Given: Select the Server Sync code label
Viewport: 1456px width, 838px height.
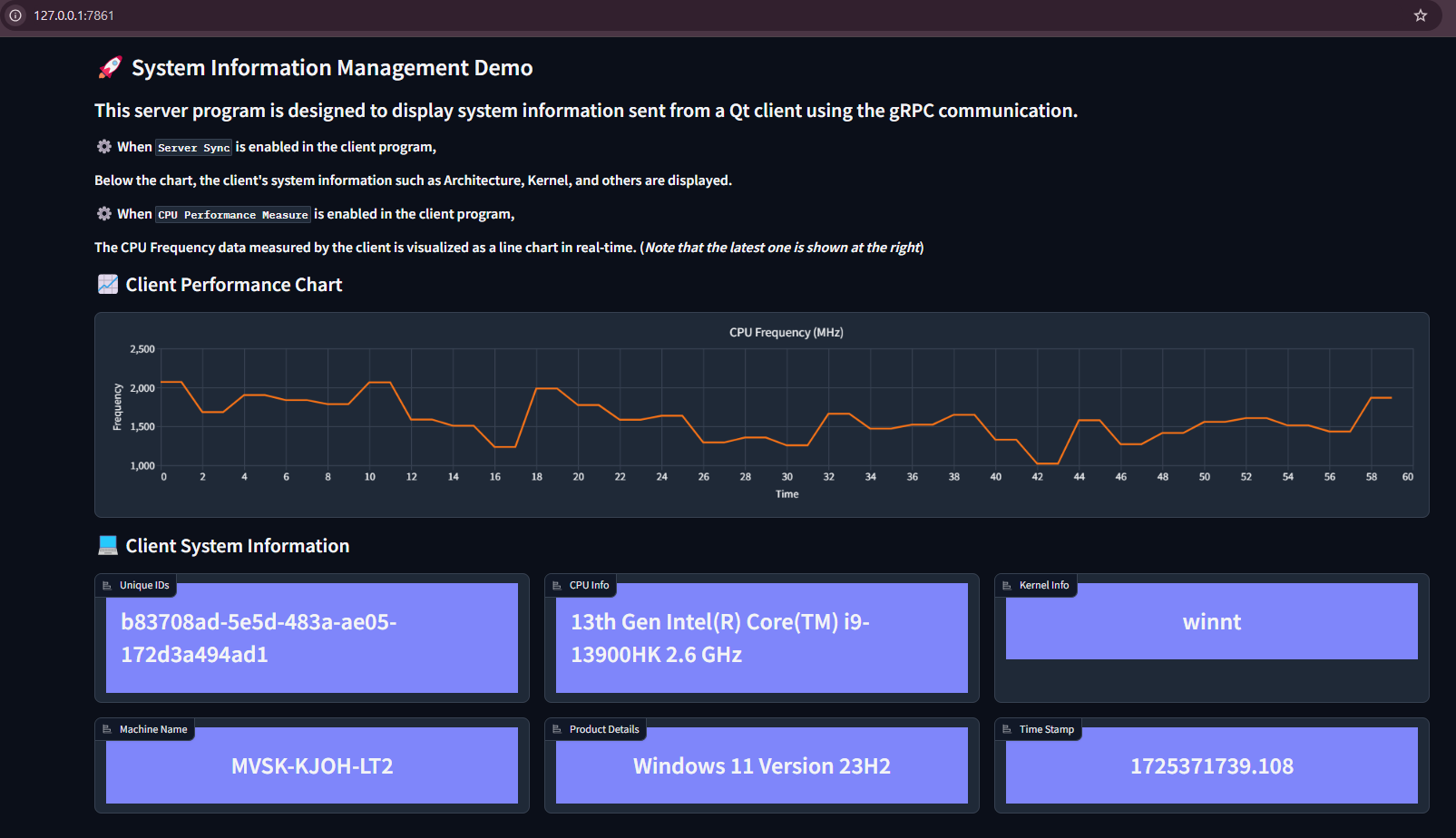Looking at the screenshot, I should [x=193, y=147].
